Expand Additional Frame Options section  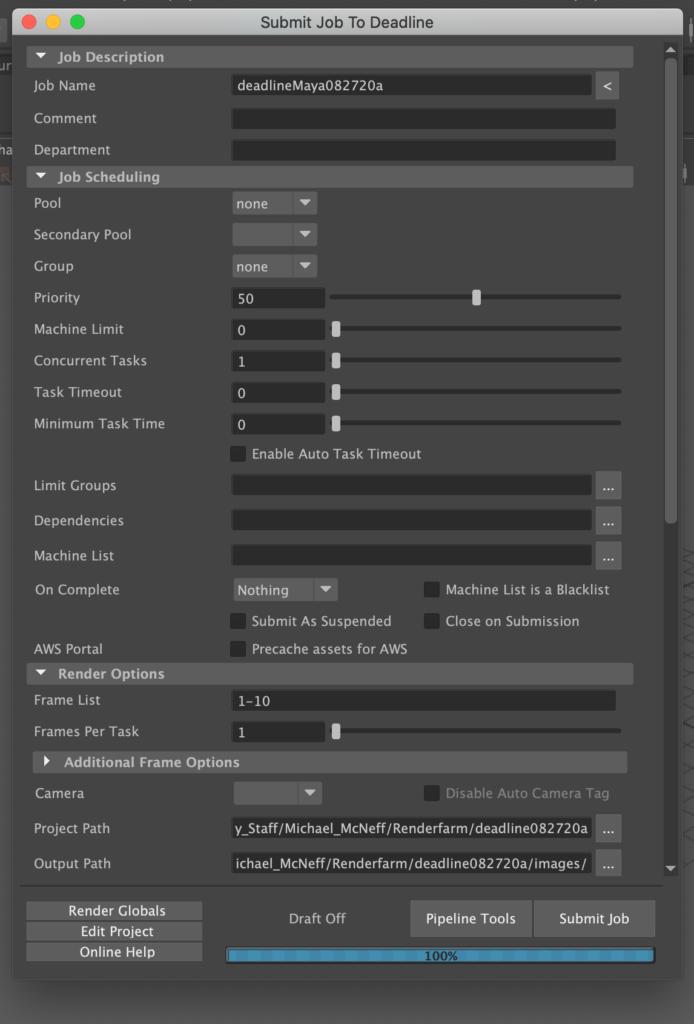click(46, 762)
